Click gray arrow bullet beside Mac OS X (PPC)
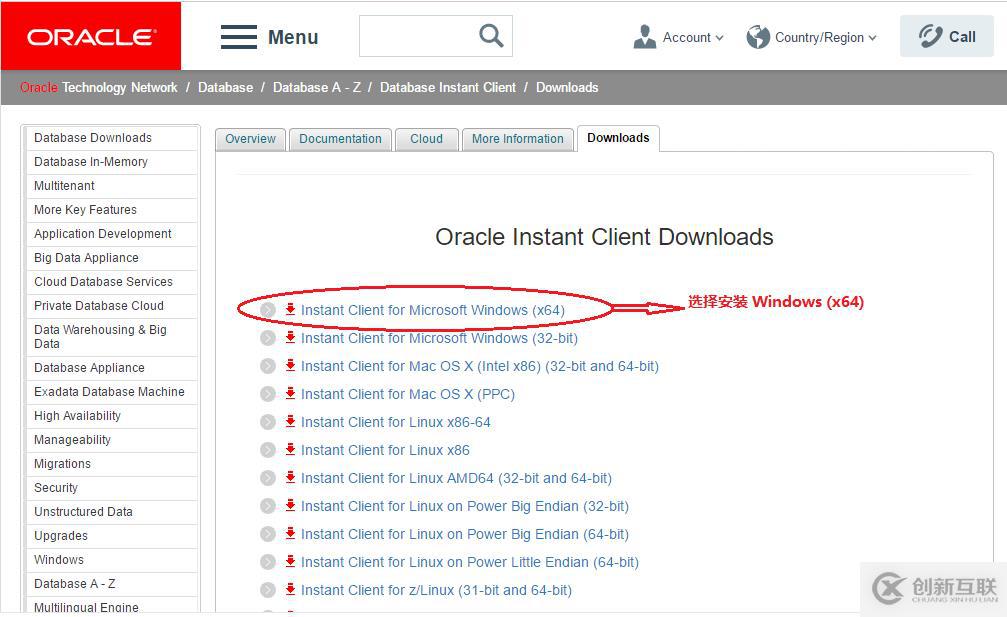 [268, 394]
